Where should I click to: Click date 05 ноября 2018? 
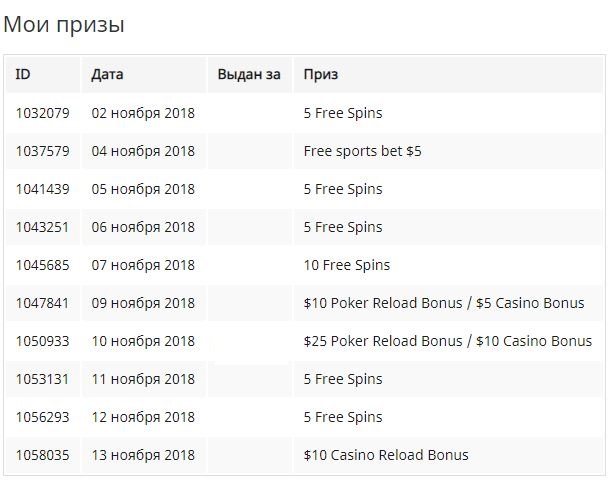pos(143,189)
